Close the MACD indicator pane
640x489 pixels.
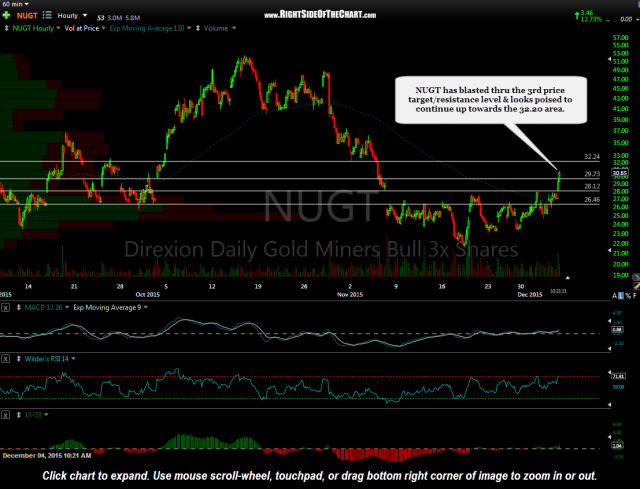coord(5,308)
